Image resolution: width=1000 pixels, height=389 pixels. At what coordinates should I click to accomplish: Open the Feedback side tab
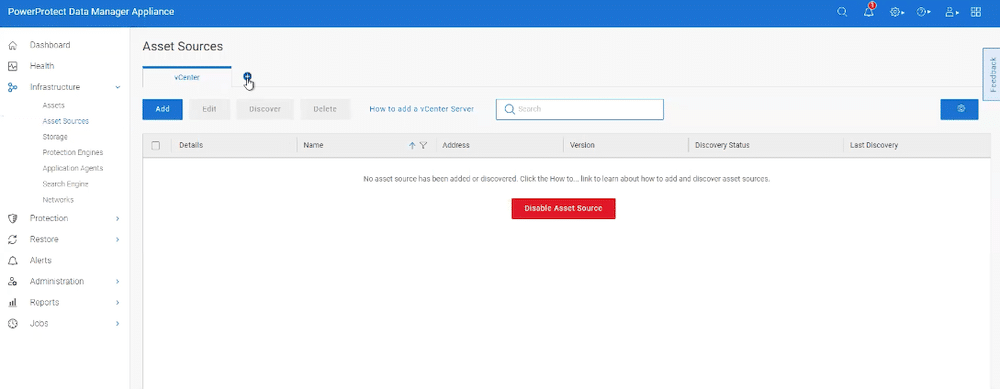pyautogui.click(x=992, y=75)
